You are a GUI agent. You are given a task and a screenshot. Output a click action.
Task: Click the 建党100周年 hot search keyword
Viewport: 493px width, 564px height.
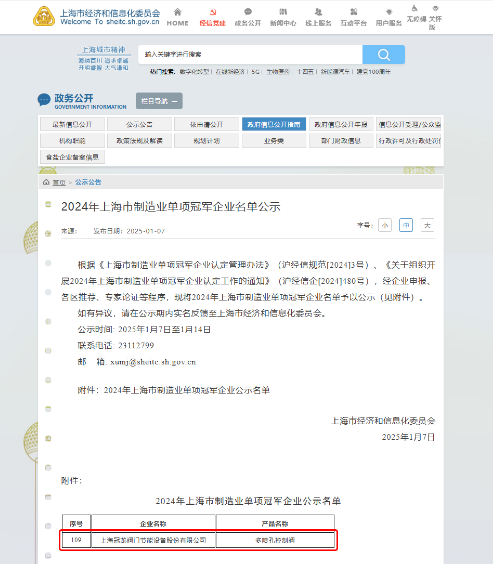click(x=374, y=72)
